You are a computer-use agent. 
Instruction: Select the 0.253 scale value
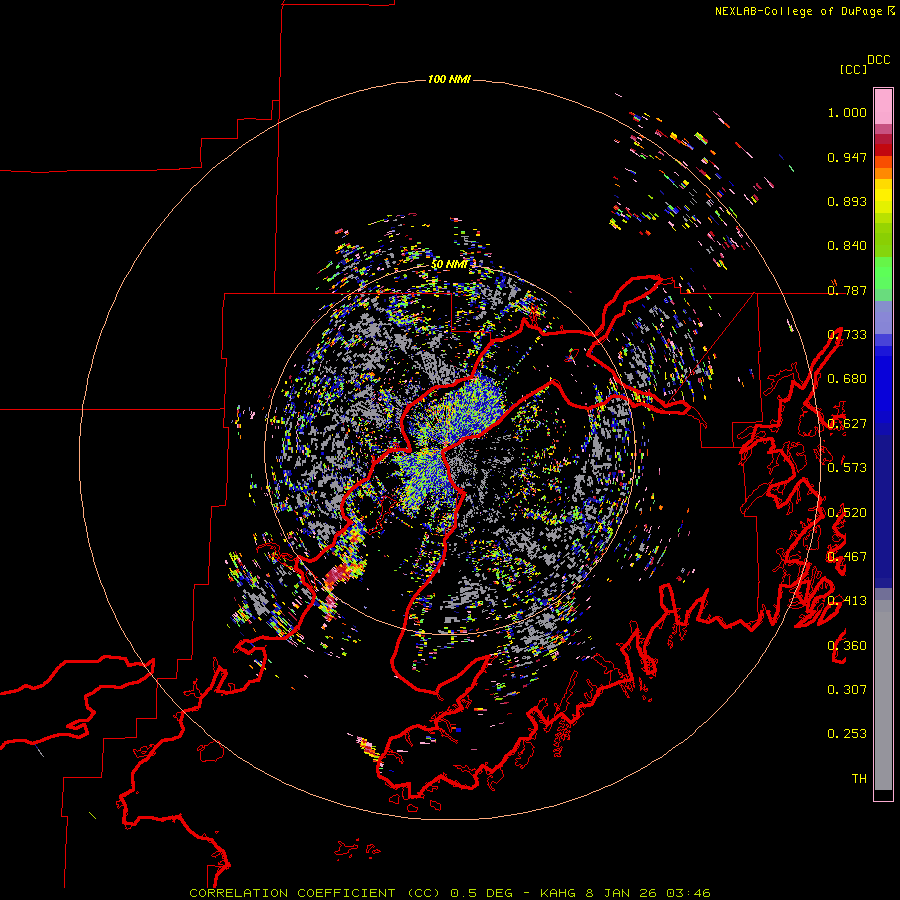[847, 734]
